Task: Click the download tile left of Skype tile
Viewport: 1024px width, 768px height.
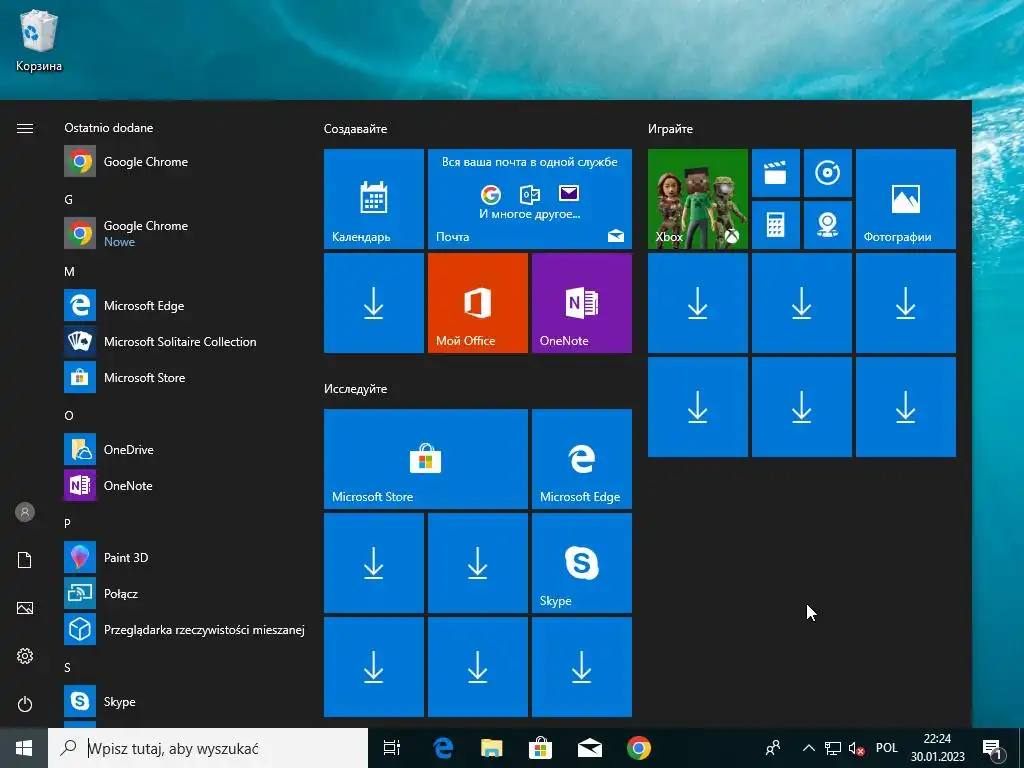Action: coord(477,563)
